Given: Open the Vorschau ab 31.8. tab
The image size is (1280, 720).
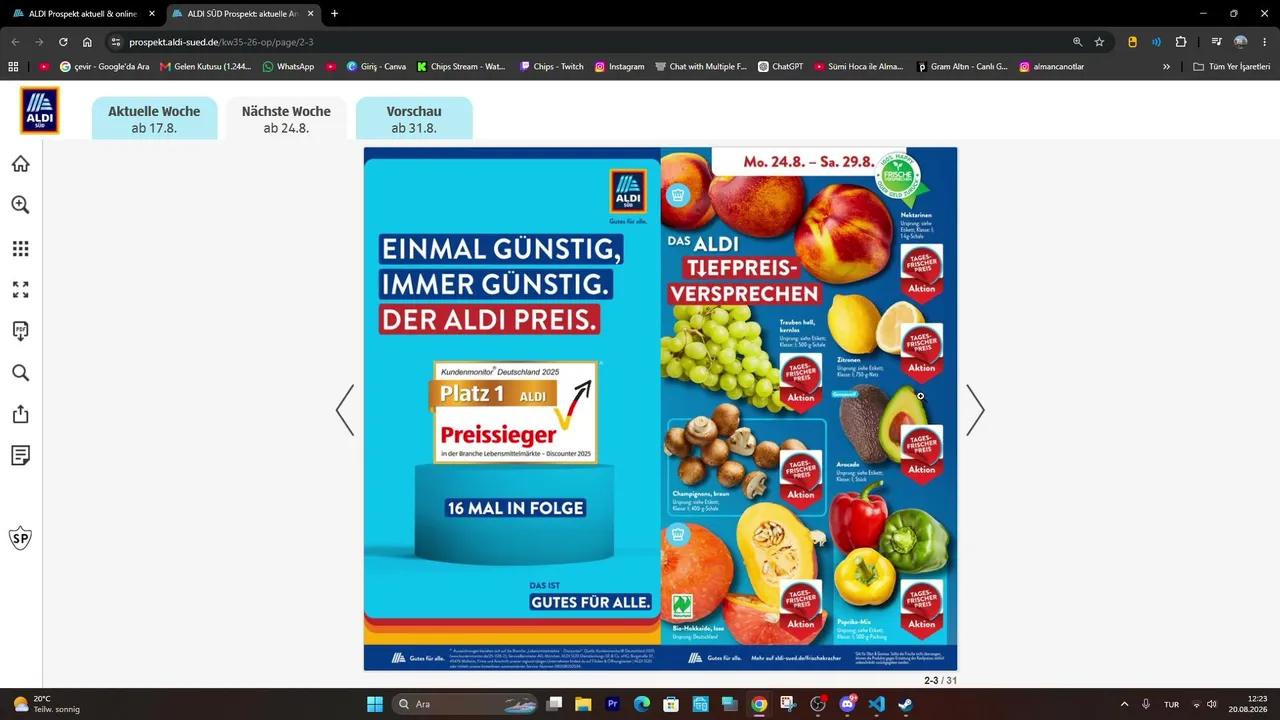Looking at the screenshot, I should point(414,119).
